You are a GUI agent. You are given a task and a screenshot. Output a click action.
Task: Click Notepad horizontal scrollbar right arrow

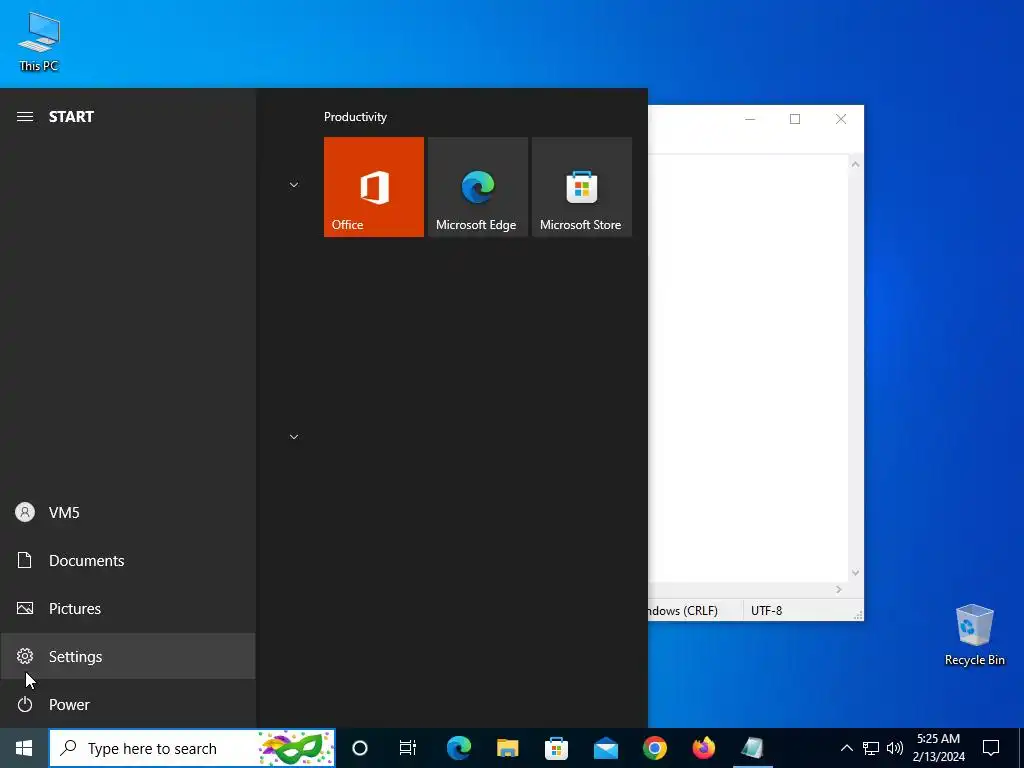[839, 590]
